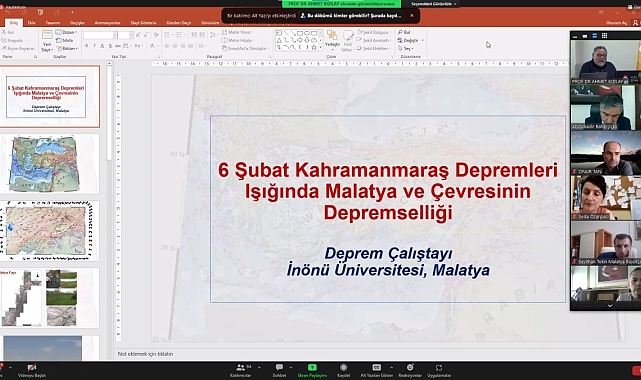Select the star shape in gallery

[314, 47]
